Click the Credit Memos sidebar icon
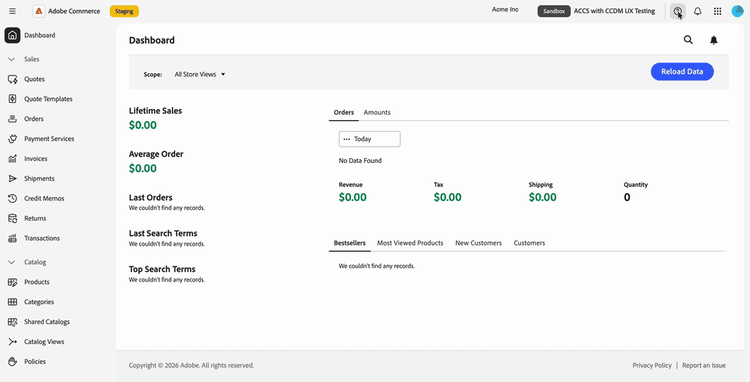750x382 pixels. [12, 198]
